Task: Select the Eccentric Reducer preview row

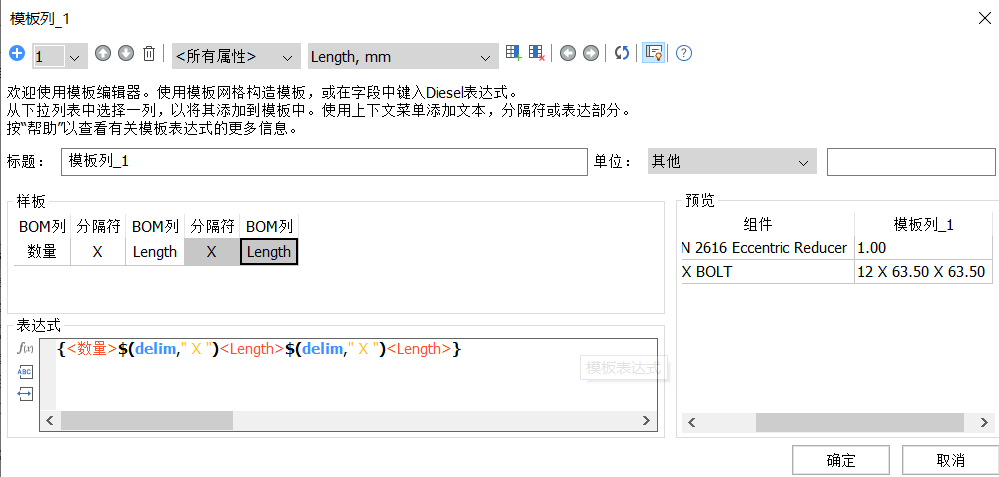Action: click(x=837, y=248)
